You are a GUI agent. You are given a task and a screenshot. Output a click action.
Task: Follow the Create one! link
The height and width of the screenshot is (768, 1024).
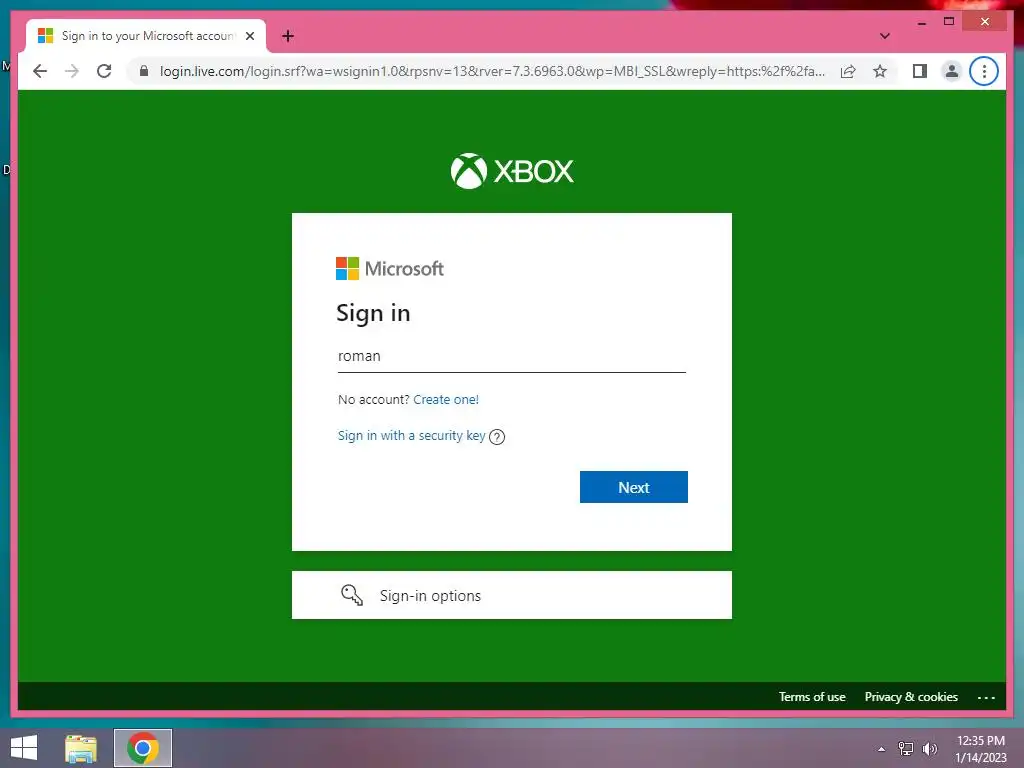(x=445, y=400)
